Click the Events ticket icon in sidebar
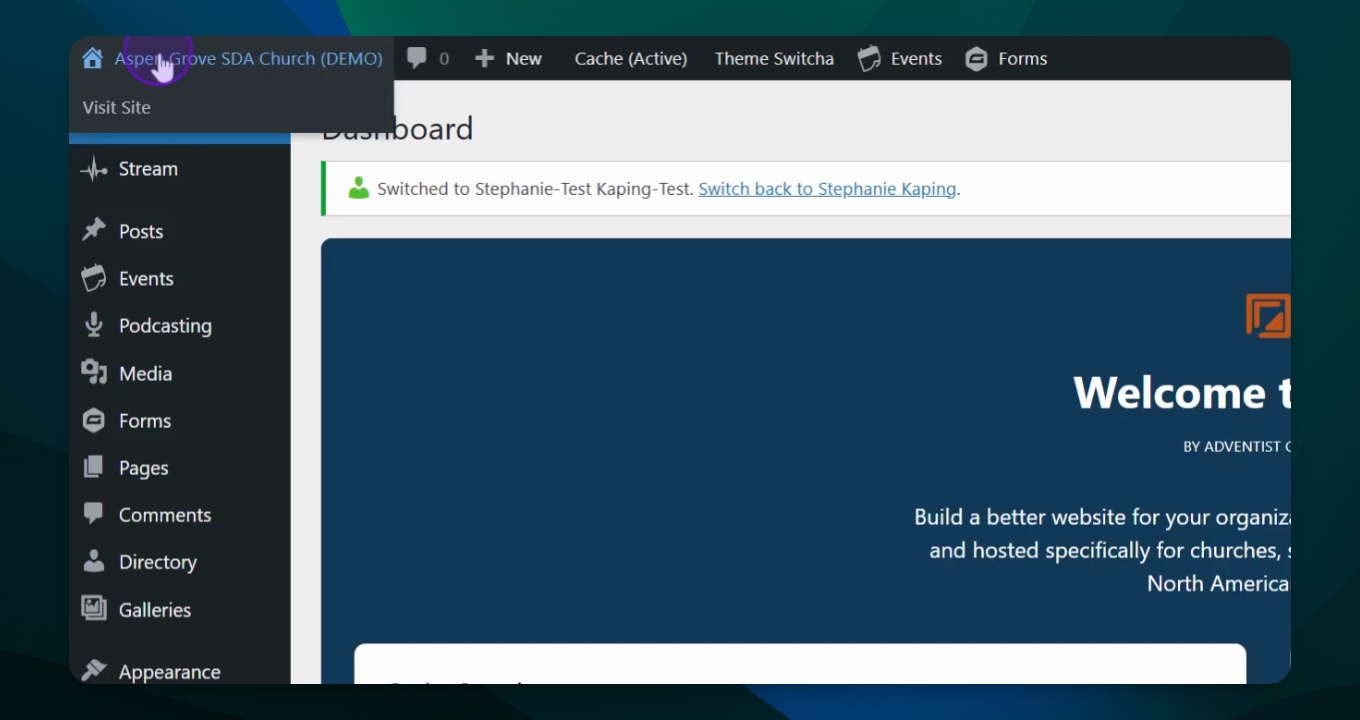Image resolution: width=1360 pixels, height=720 pixels. click(x=94, y=278)
